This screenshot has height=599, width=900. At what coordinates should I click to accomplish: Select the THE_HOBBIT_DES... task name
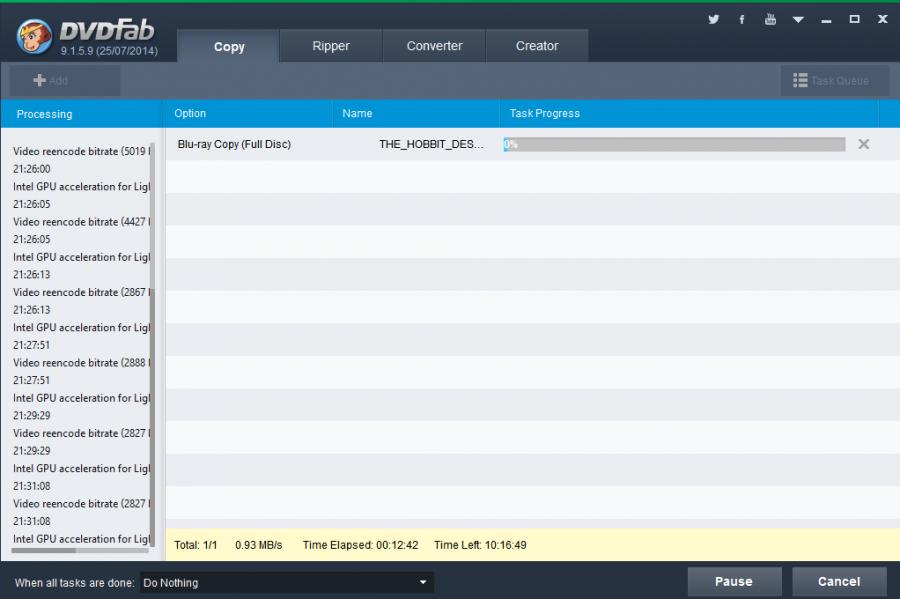click(x=431, y=144)
